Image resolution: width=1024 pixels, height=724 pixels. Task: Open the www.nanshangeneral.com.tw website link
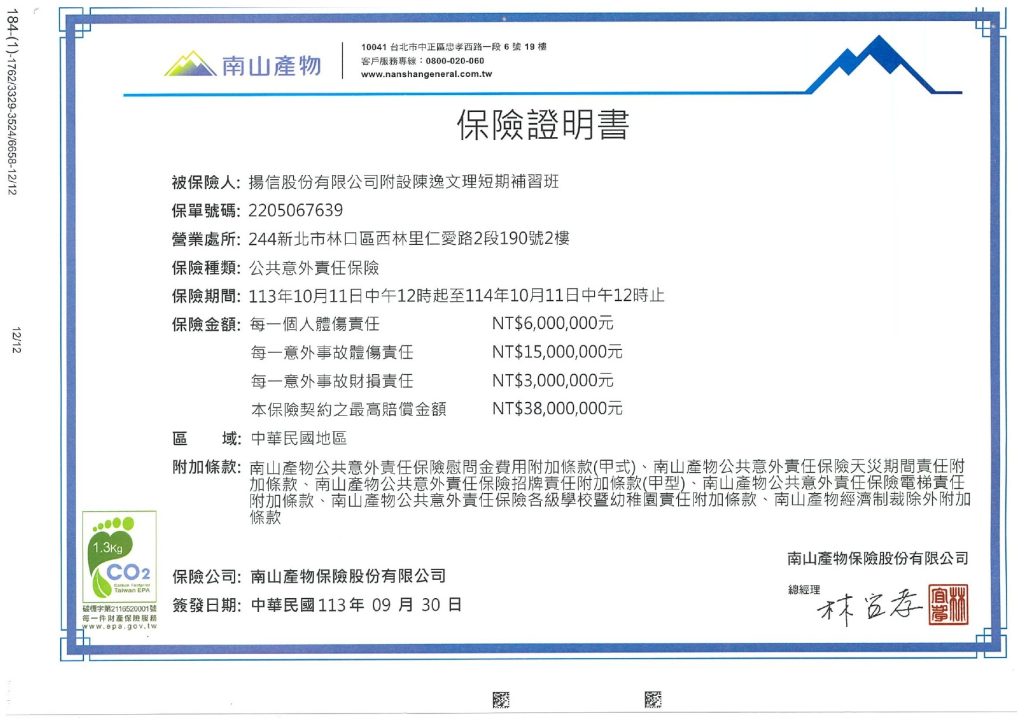pyautogui.click(x=426, y=74)
